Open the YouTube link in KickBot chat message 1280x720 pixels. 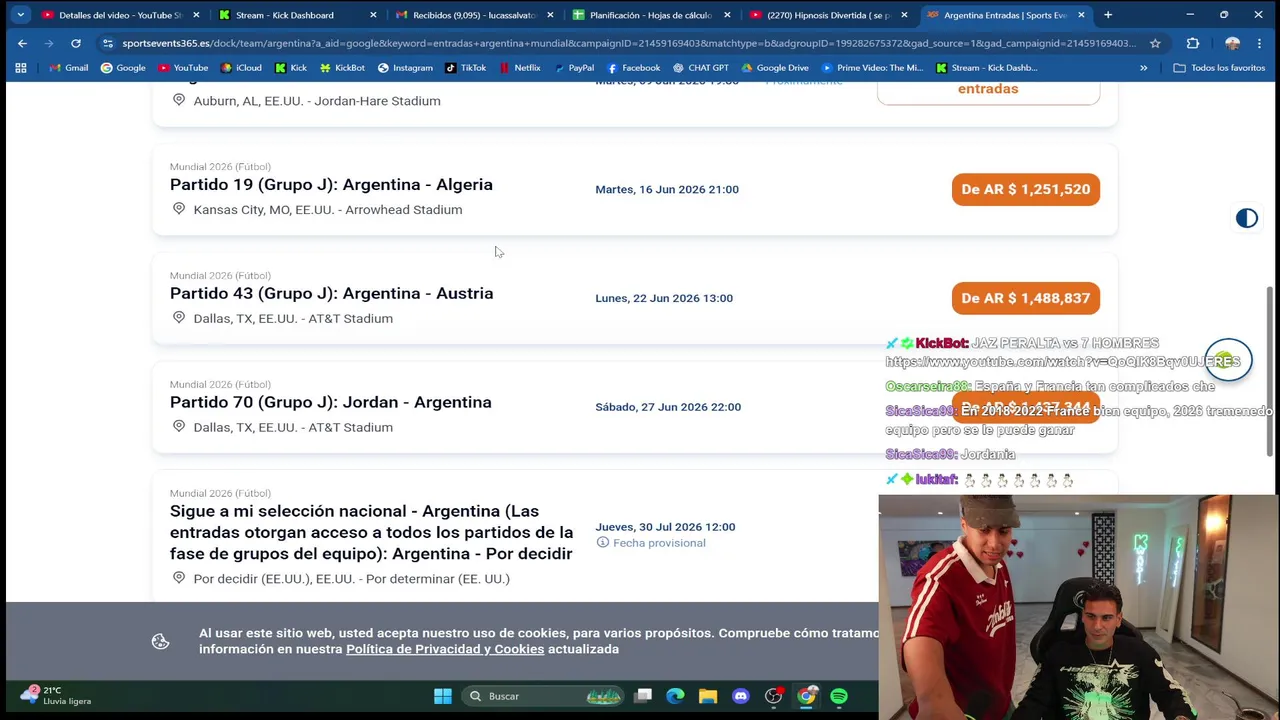[x=1062, y=362]
